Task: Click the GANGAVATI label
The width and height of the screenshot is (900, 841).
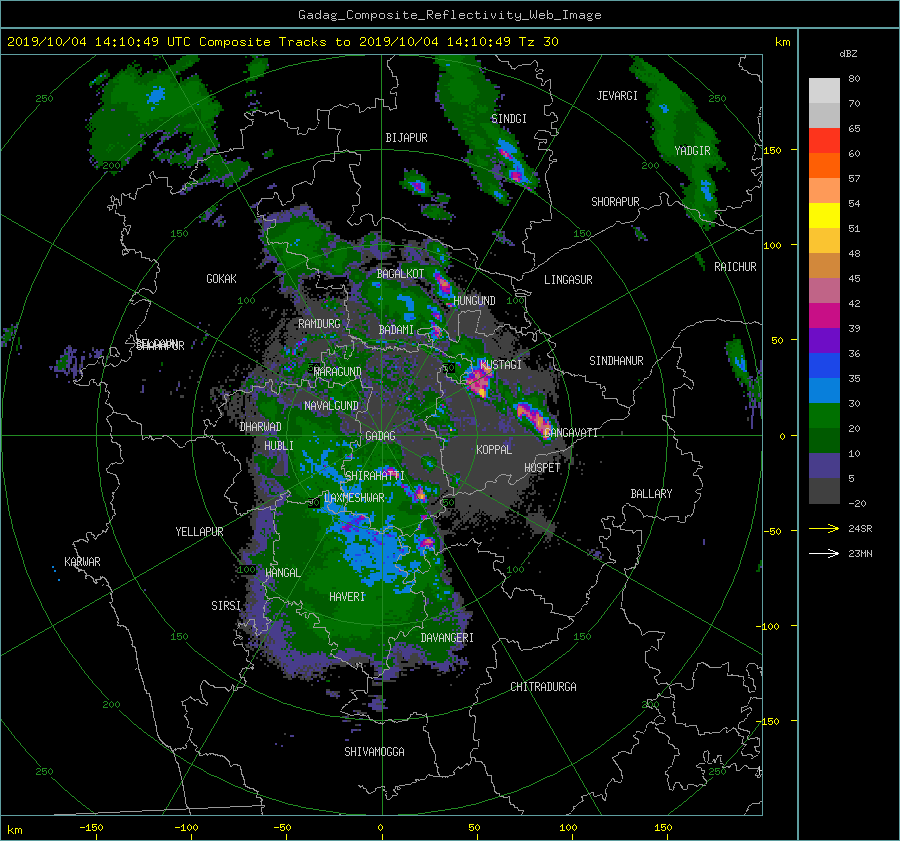Action: point(571,433)
